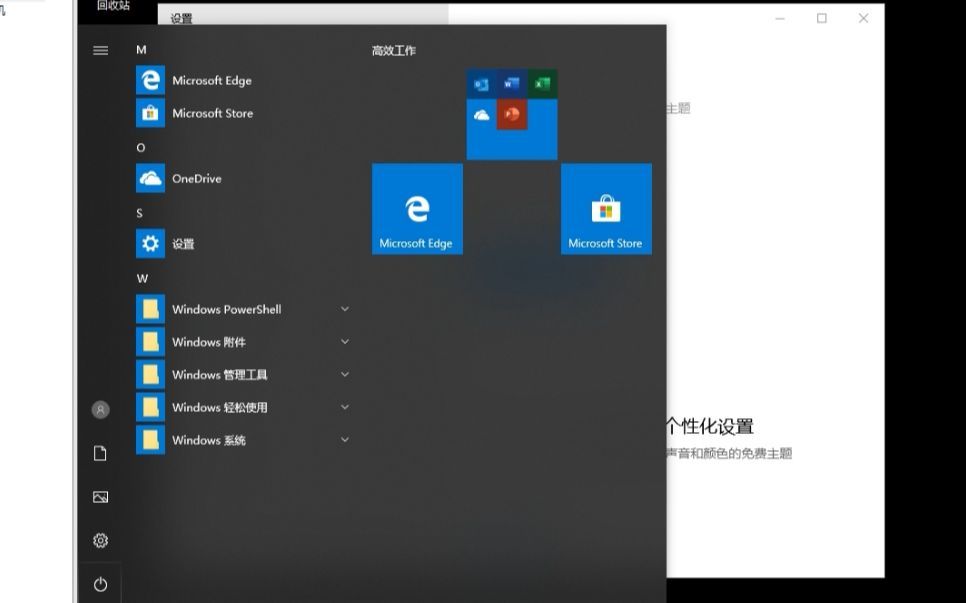Expand the Windows 管理工具 folder chevron
The width and height of the screenshot is (966, 603).
[345, 374]
